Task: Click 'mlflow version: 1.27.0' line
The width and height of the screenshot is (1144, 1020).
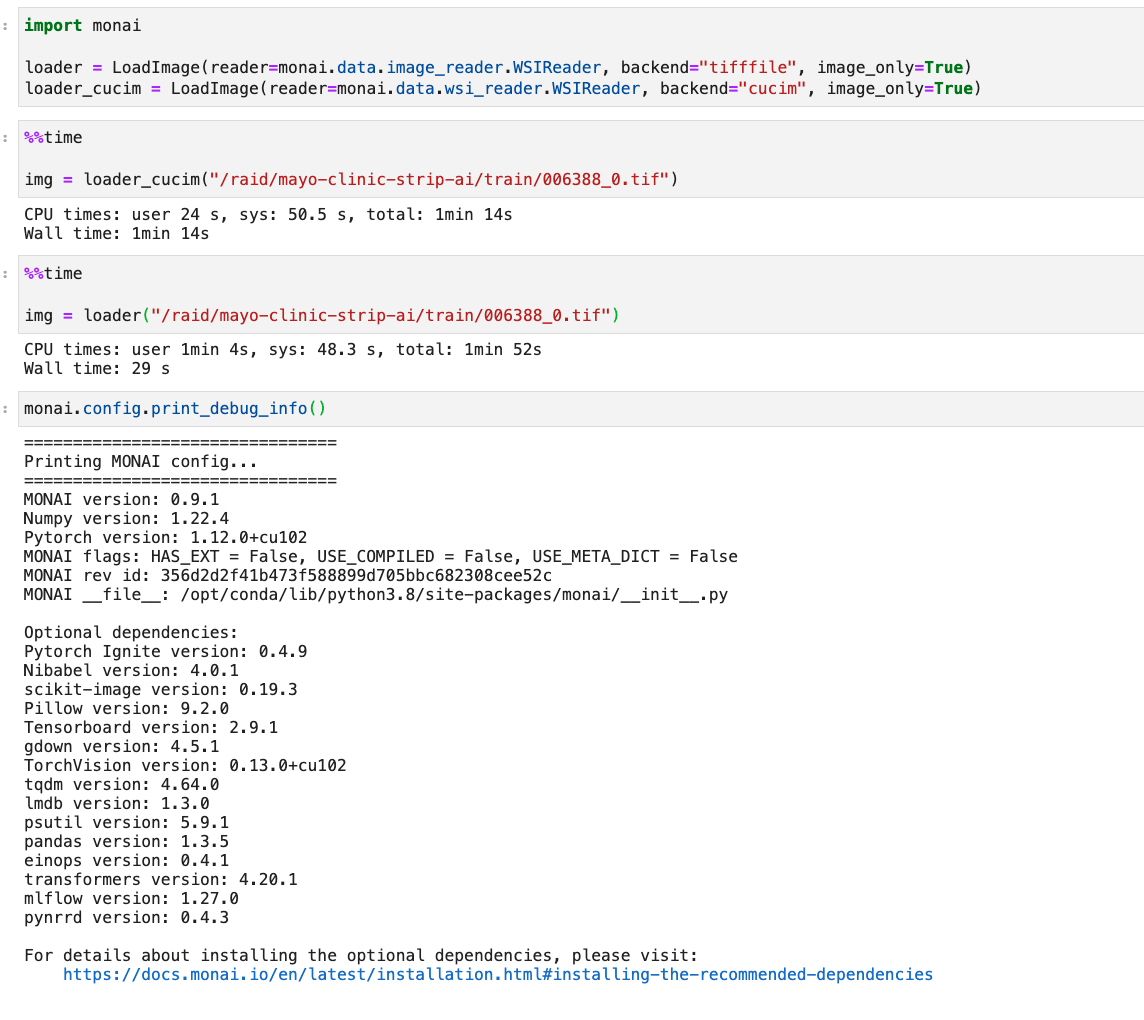Action: pyautogui.click(x=131, y=898)
